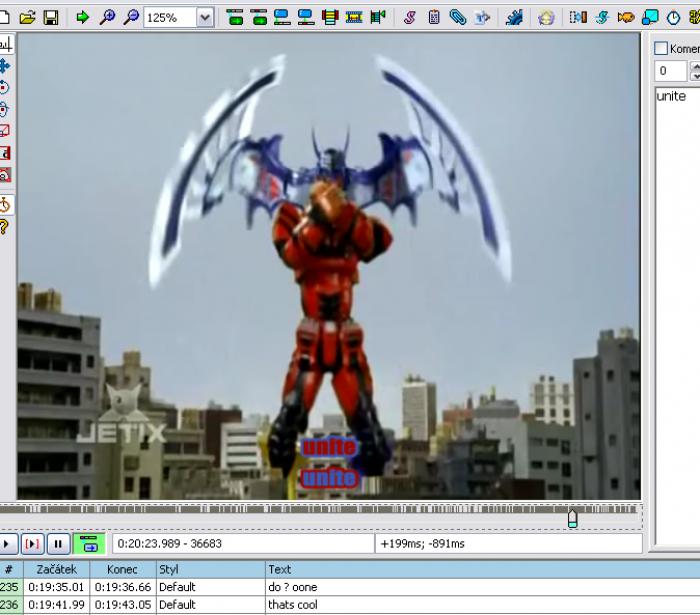Zoom in video with plus magnifier
The height and width of the screenshot is (615, 700).
click(x=107, y=18)
